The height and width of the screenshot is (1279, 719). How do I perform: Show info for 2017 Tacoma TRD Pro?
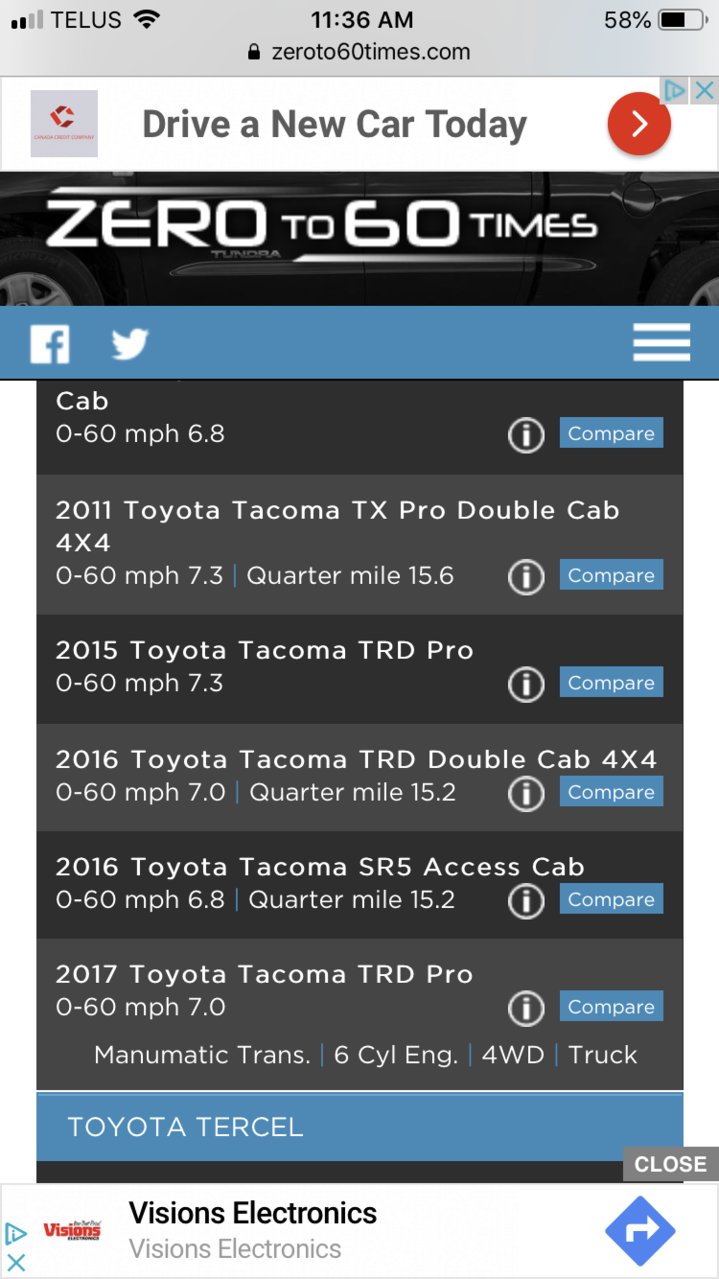(x=526, y=1008)
